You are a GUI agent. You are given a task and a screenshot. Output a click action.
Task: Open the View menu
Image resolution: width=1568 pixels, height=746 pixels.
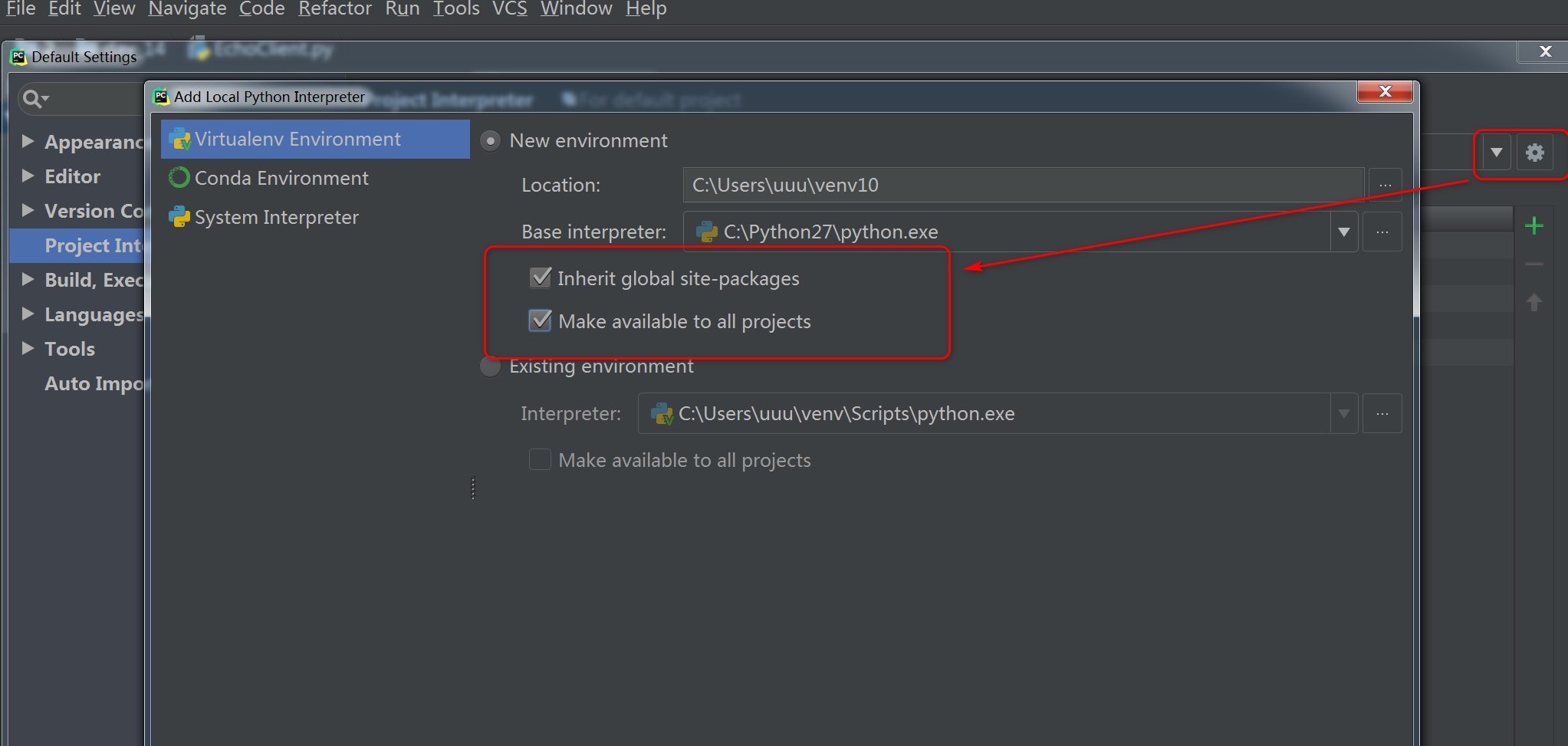(x=114, y=8)
